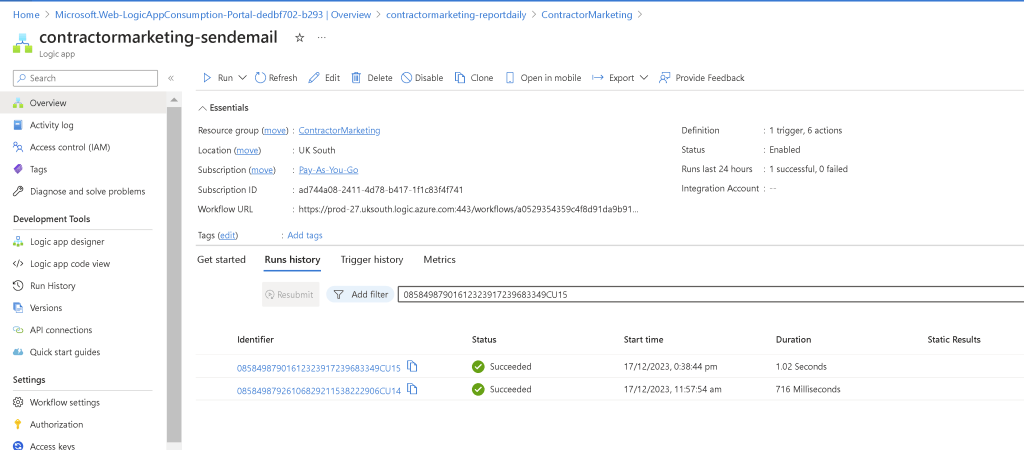Image resolution: width=1024 pixels, height=450 pixels.
Task: Favorite the logic app with the star icon
Action: click(x=300, y=38)
